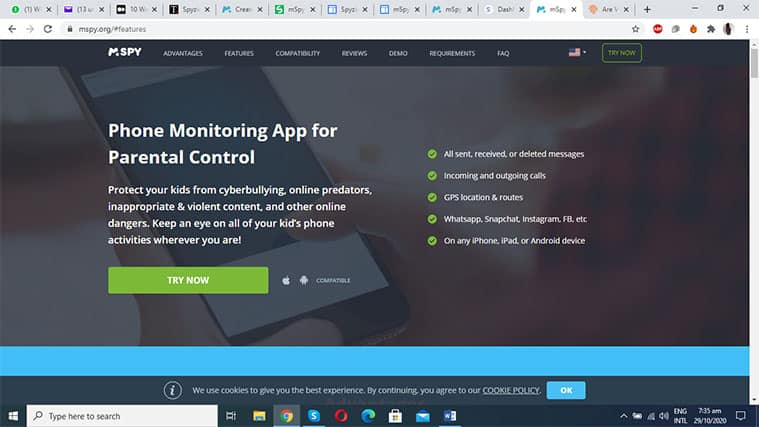This screenshot has height=427, width=759.
Task: Click the taskbar clock and date
Action: click(x=710, y=416)
